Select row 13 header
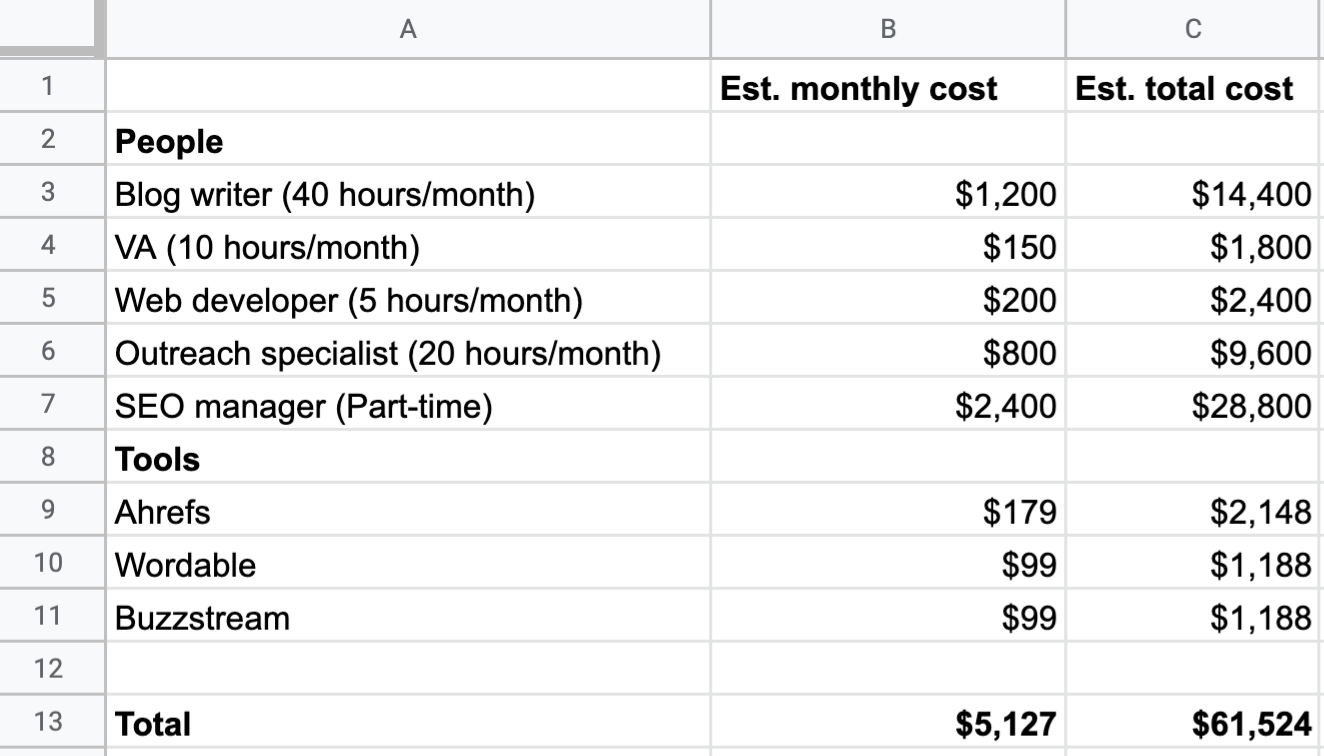 tap(50, 722)
